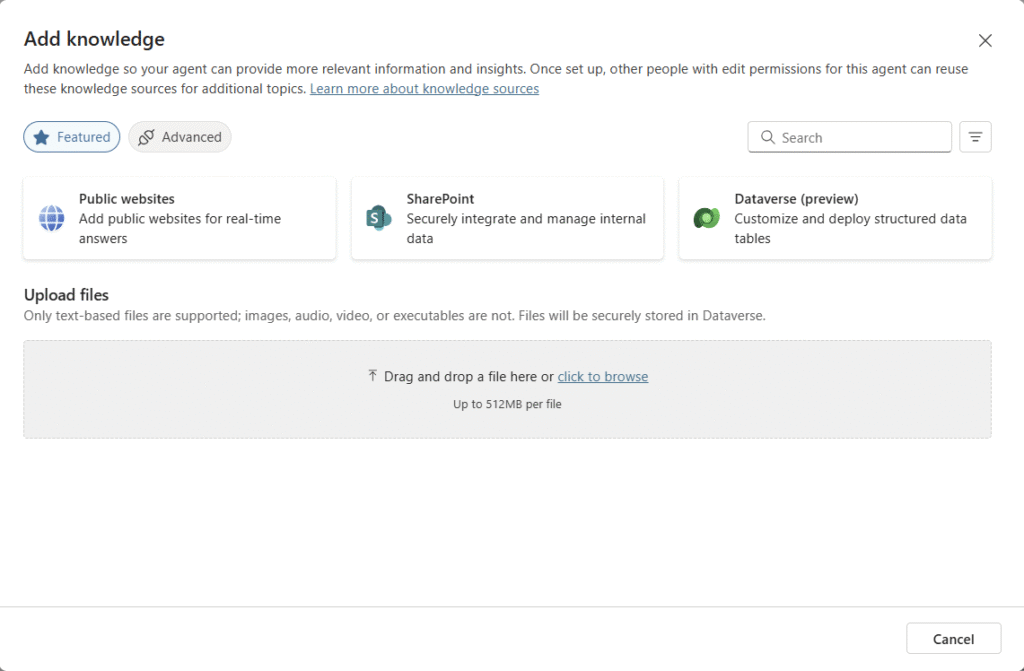Choose the Dataverse (preview) card title
The image size is (1024, 671).
point(796,199)
